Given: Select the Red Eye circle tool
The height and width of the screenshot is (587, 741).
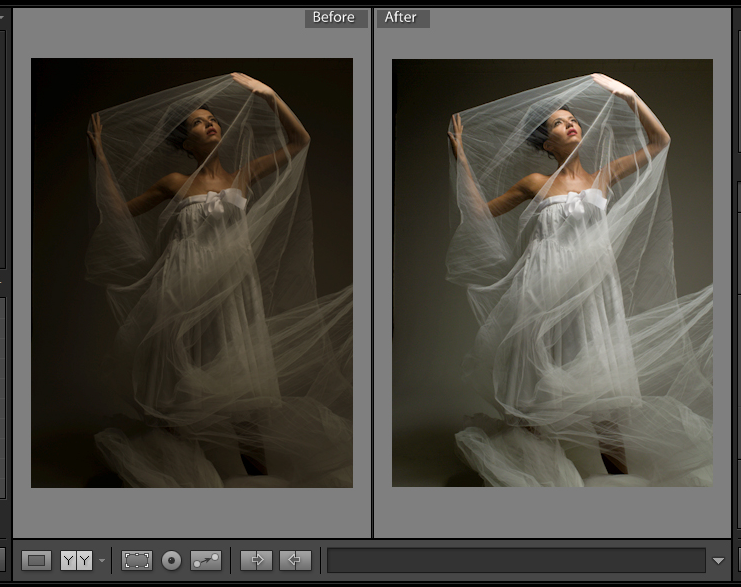Looking at the screenshot, I should (171, 560).
